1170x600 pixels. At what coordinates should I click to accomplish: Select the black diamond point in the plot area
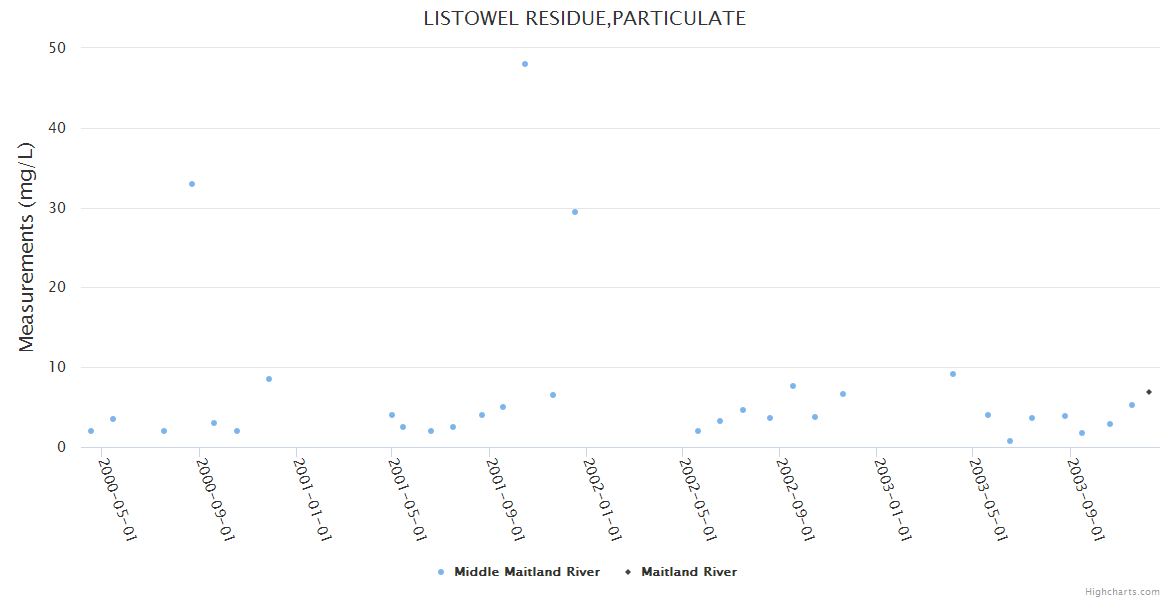[x=1149, y=392]
